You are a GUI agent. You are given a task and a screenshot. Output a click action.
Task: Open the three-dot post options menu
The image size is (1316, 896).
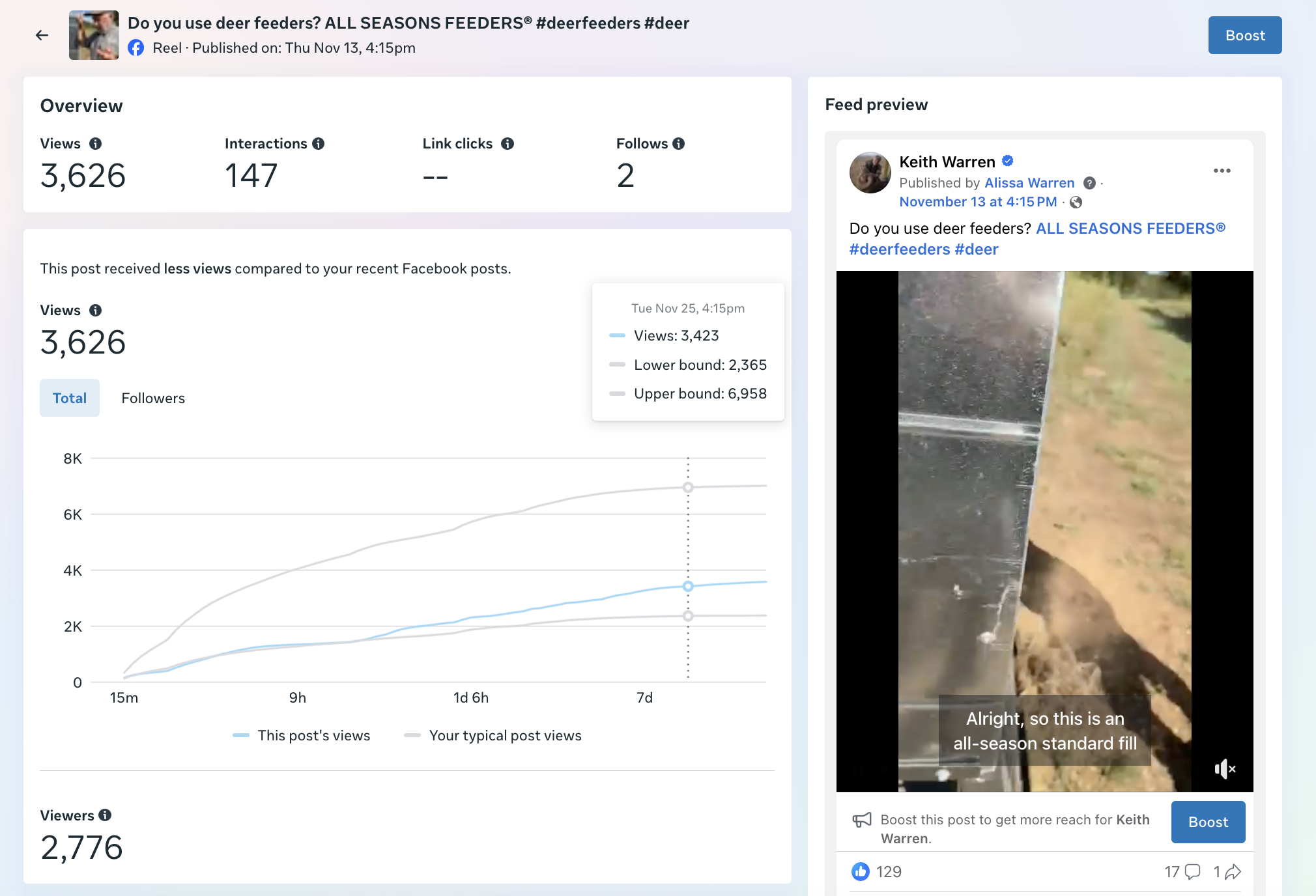[x=1222, y=171]
